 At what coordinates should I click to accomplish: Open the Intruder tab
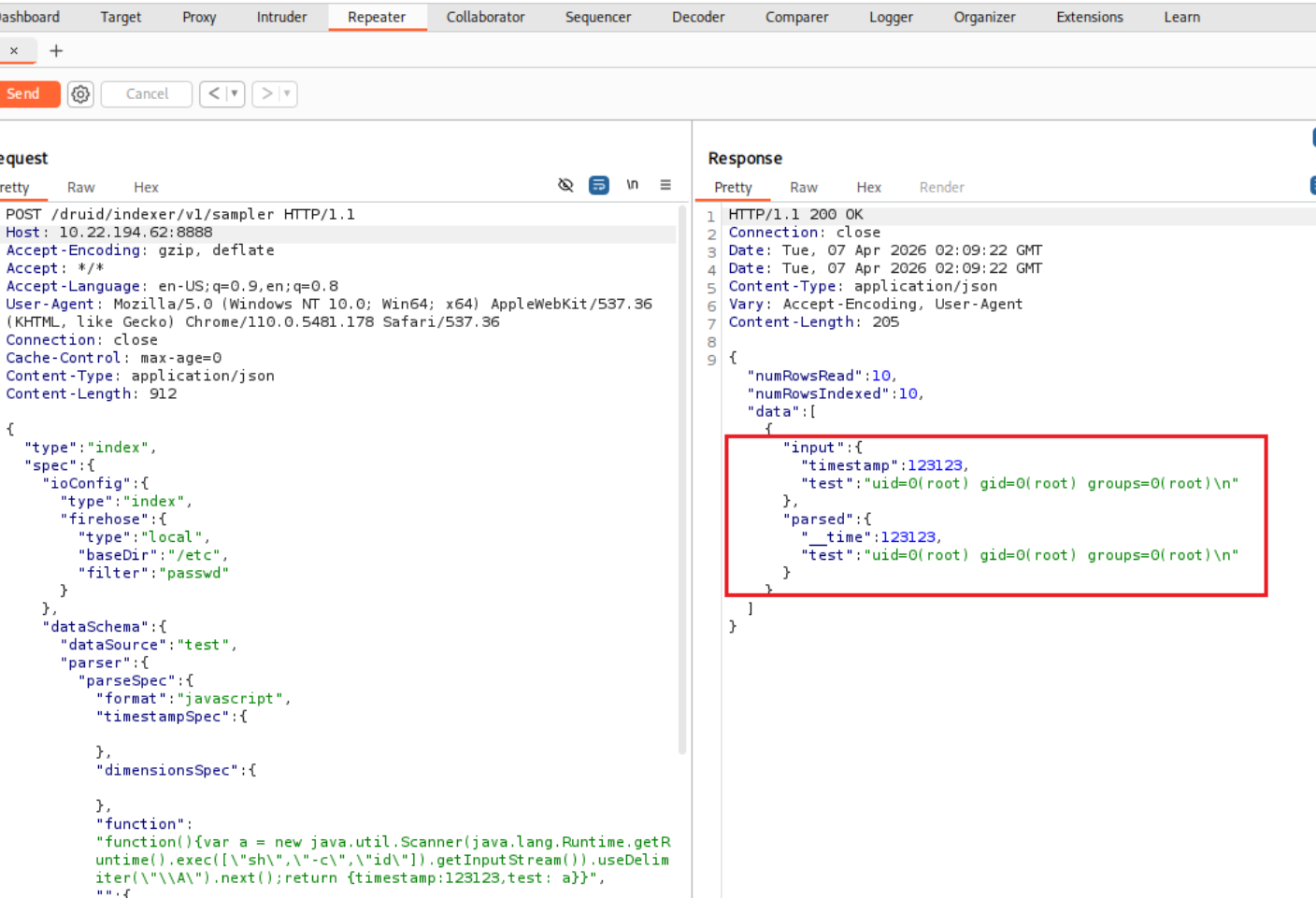click(x=281, y=17)
